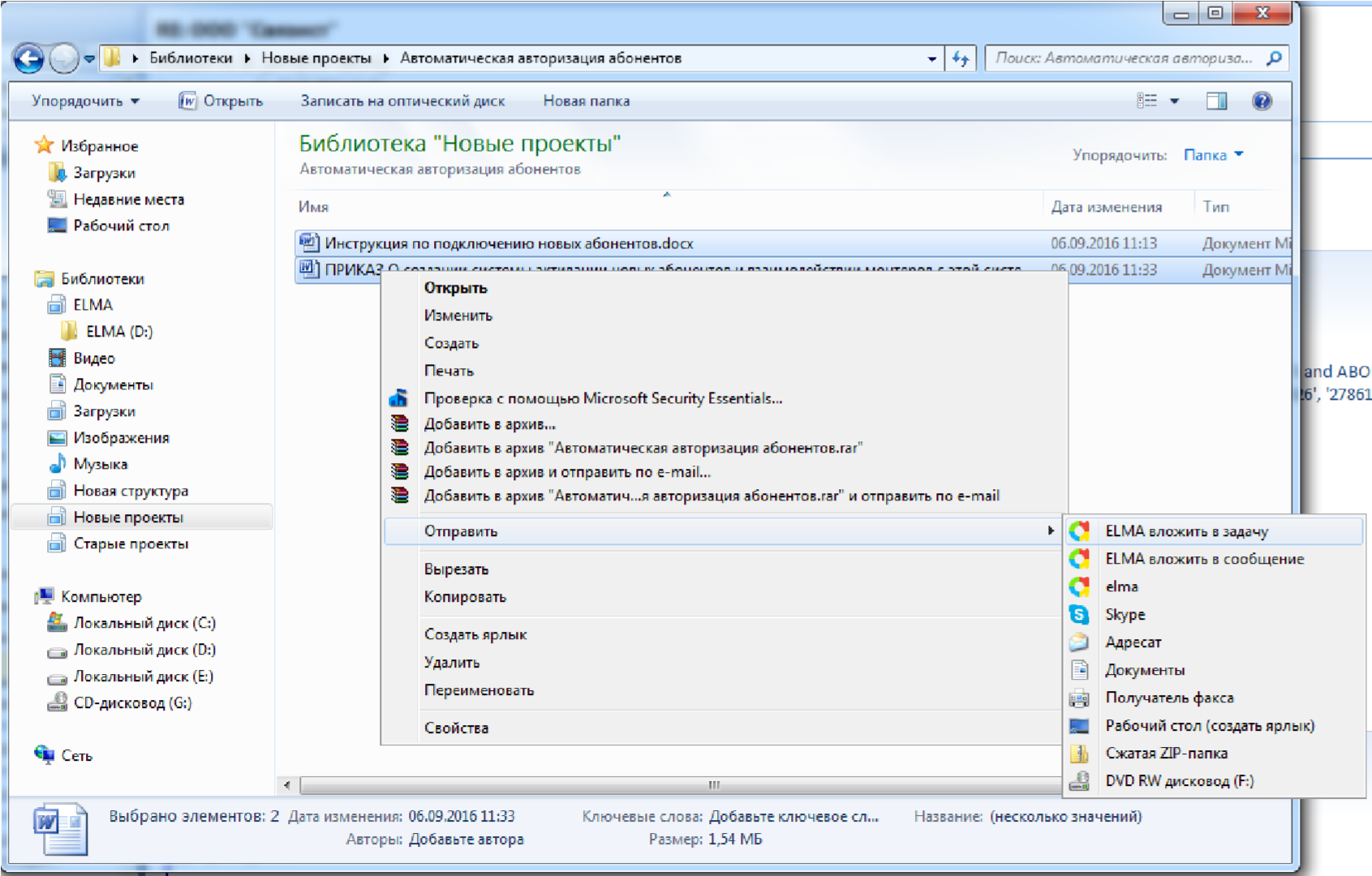Select Копировать in context menu
The image size is (1372, 876).
tap(465, 597)
